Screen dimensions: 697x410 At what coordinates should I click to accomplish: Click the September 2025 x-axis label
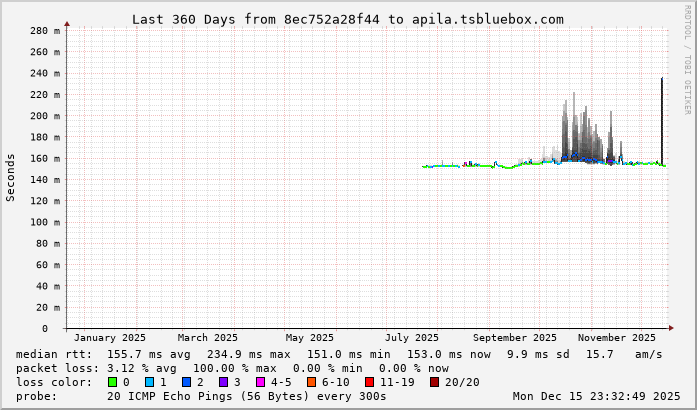pyautogui.click(x=515, y=338)
